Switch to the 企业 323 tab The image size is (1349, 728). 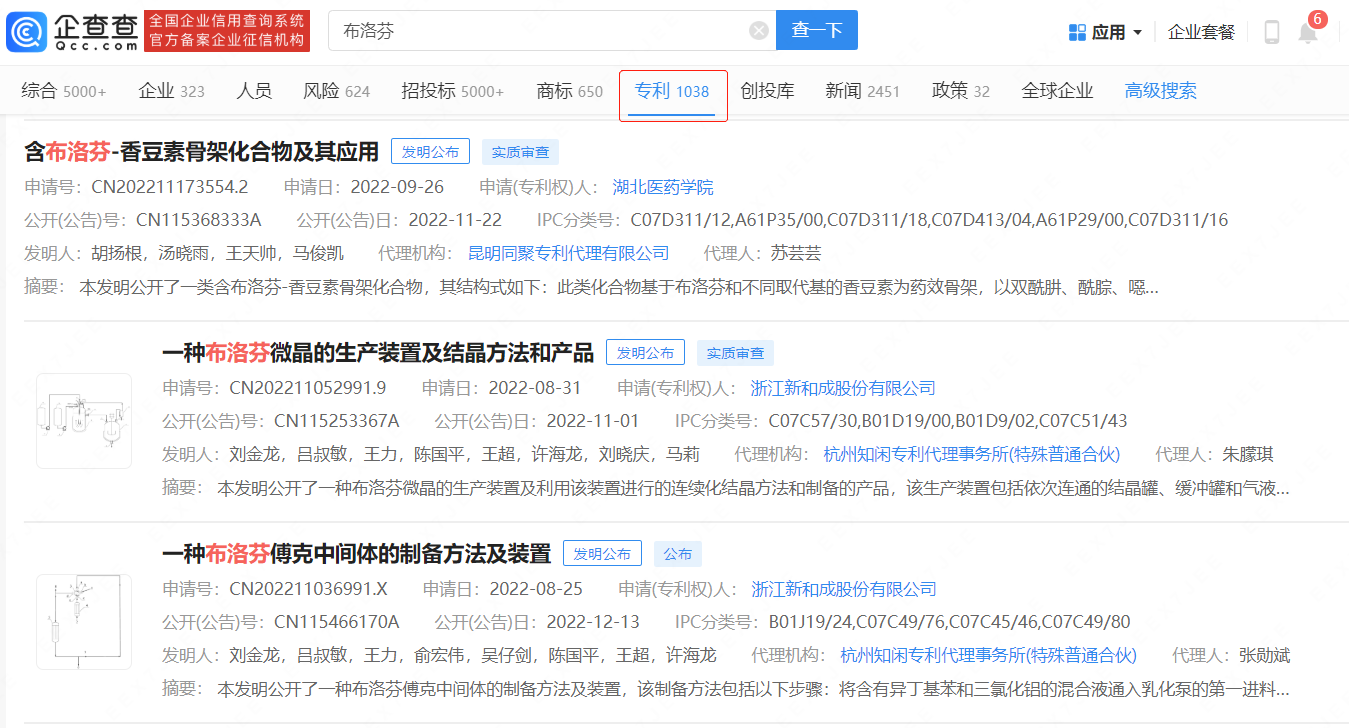[x=171, y=91]
